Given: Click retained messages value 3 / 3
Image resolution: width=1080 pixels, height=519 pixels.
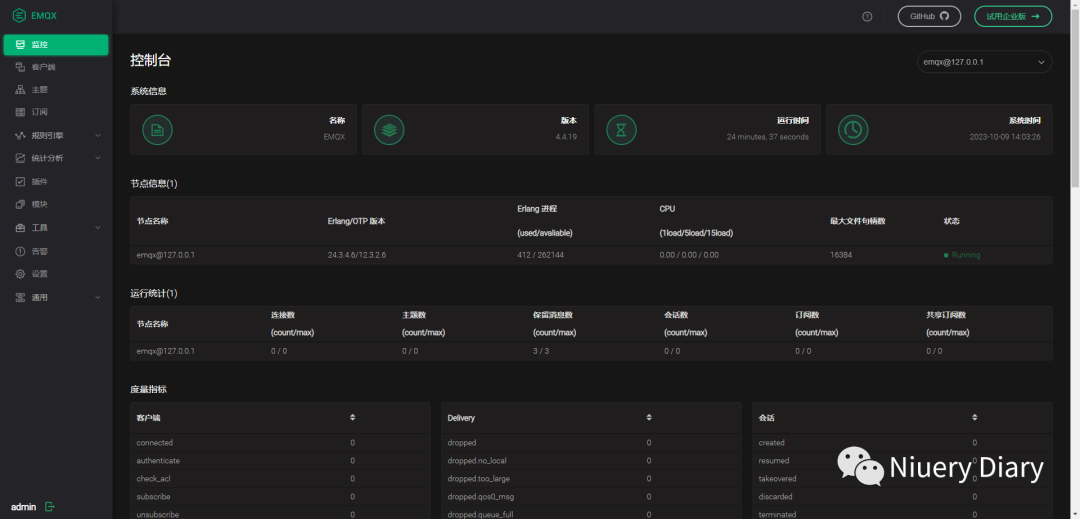Looking at the screenshot, I should tap(541, 351).
